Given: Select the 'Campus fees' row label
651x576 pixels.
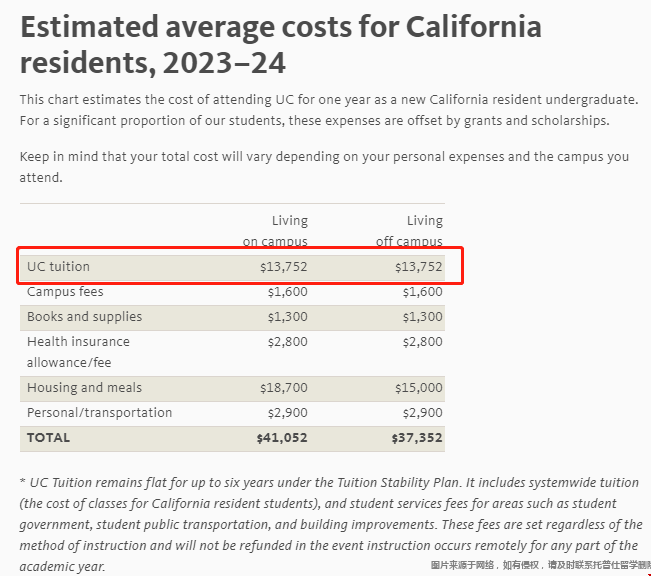Looking at the screenshot, I should tap(65, 292).
